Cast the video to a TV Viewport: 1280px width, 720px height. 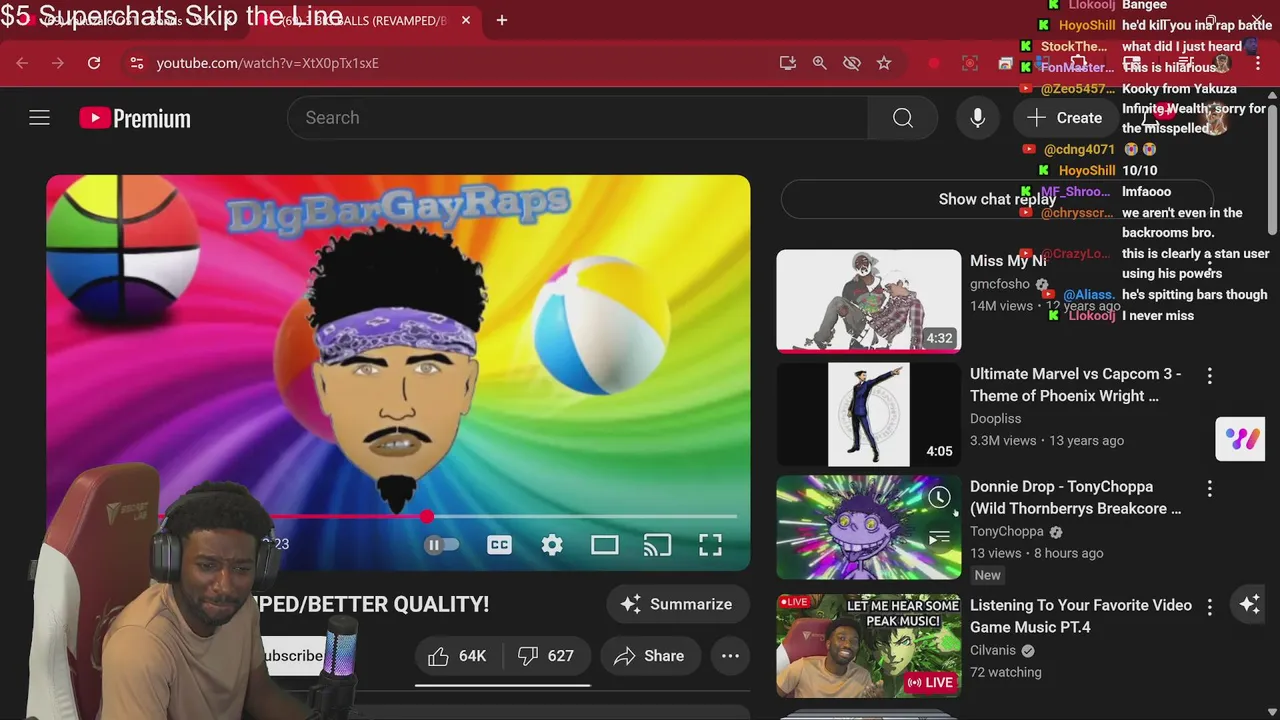click(x=657, y=545)
